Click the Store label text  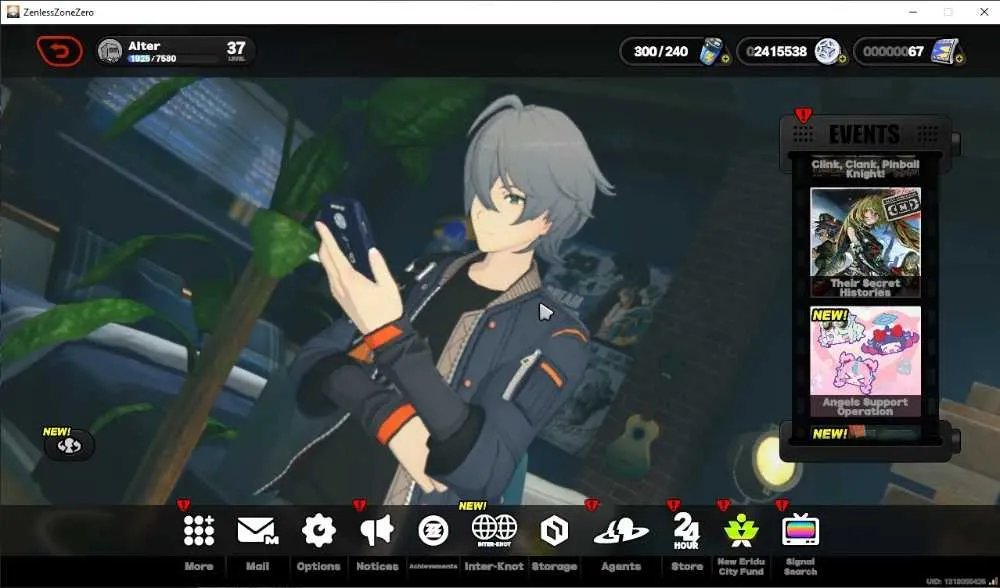point(686,566)
